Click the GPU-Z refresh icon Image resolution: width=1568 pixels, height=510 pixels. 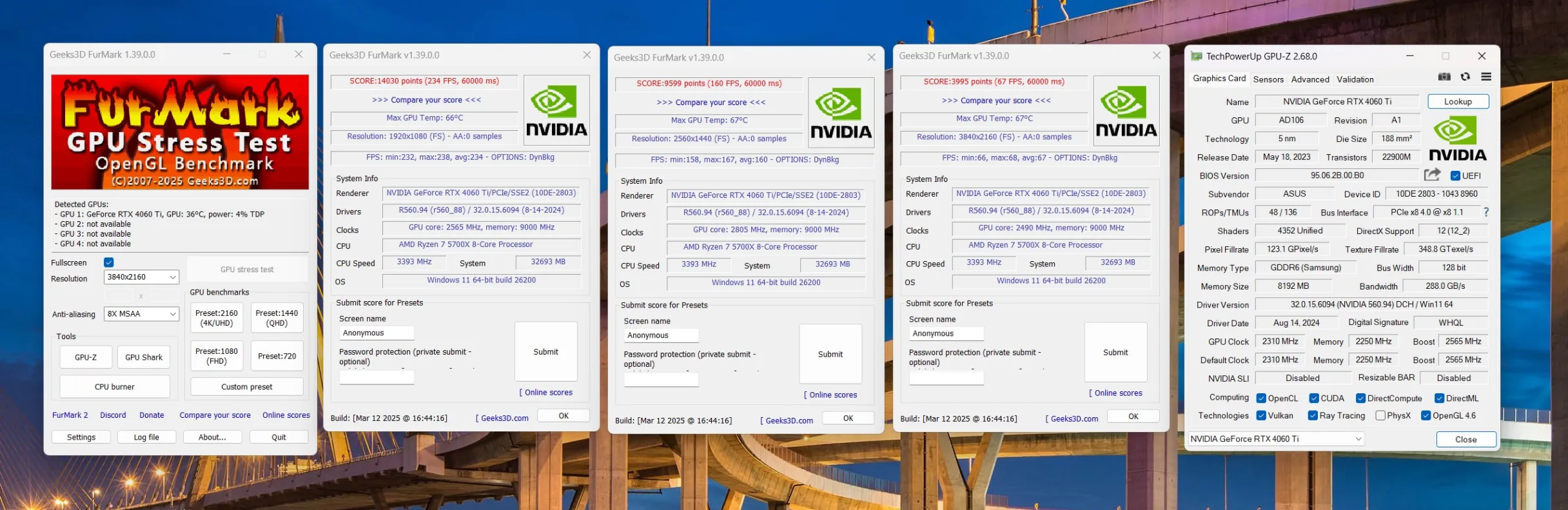(x=1465, y=77)
